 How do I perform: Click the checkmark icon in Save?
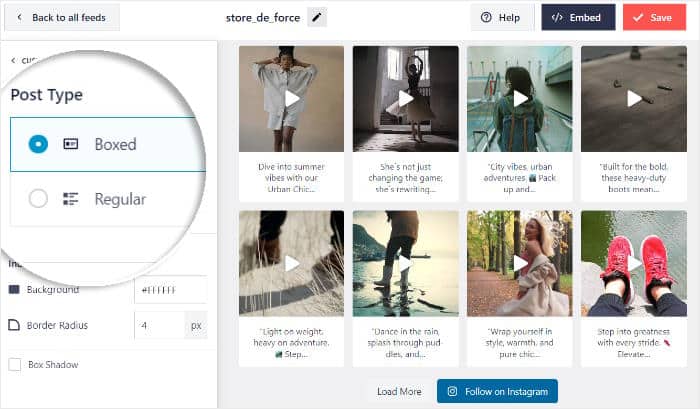pyautogui.click(x=638, y=17)
